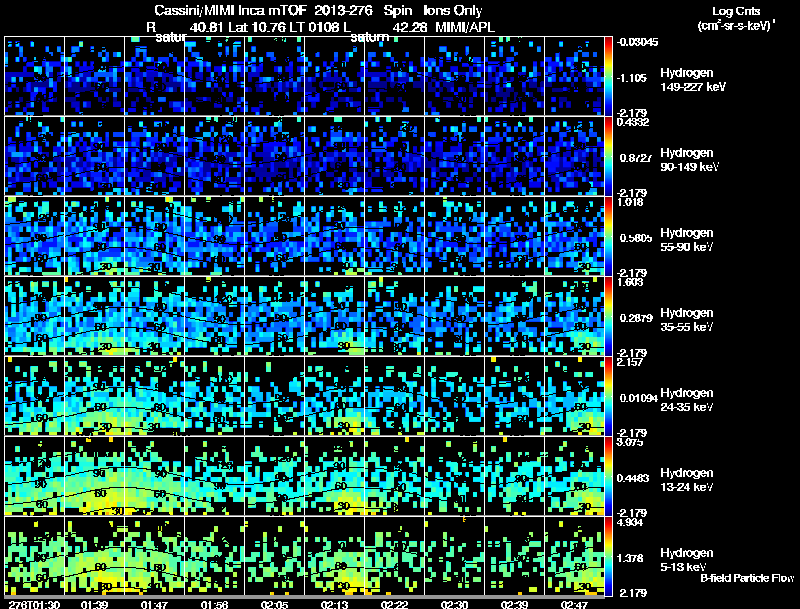Click the 0.4483 colorbar value
800x609 pixels.
click(x=633, y=478)
